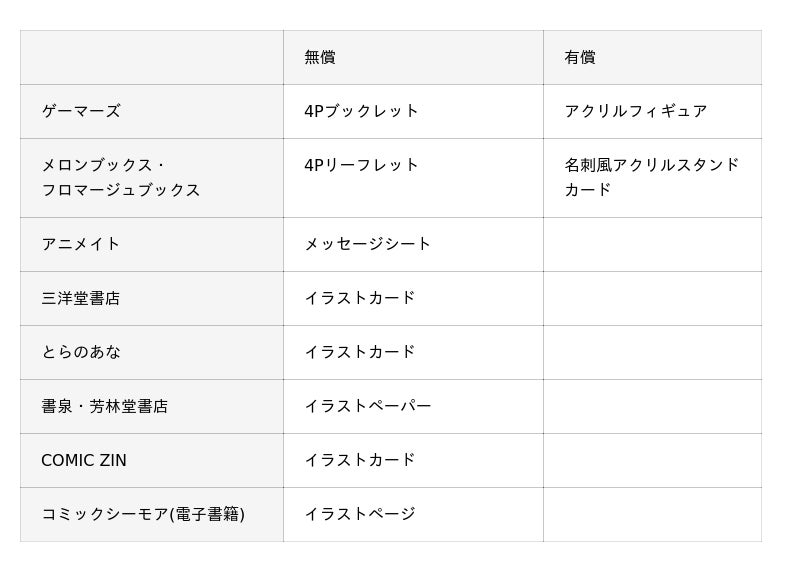The image size is (800, 572).
Task: Select the 三洋堂書店 row label
Action: pos(81,298)
